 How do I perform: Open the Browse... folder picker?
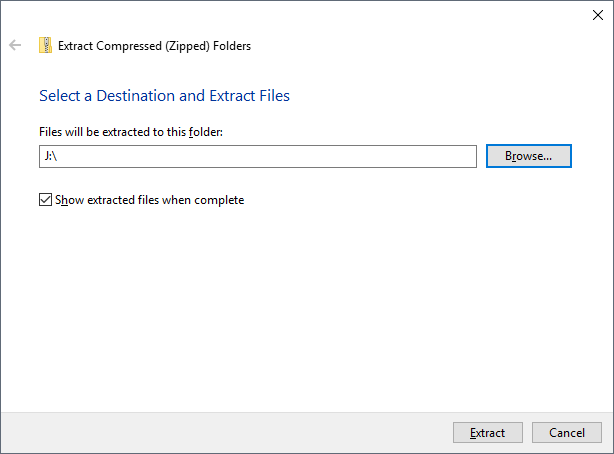[529, 156]
